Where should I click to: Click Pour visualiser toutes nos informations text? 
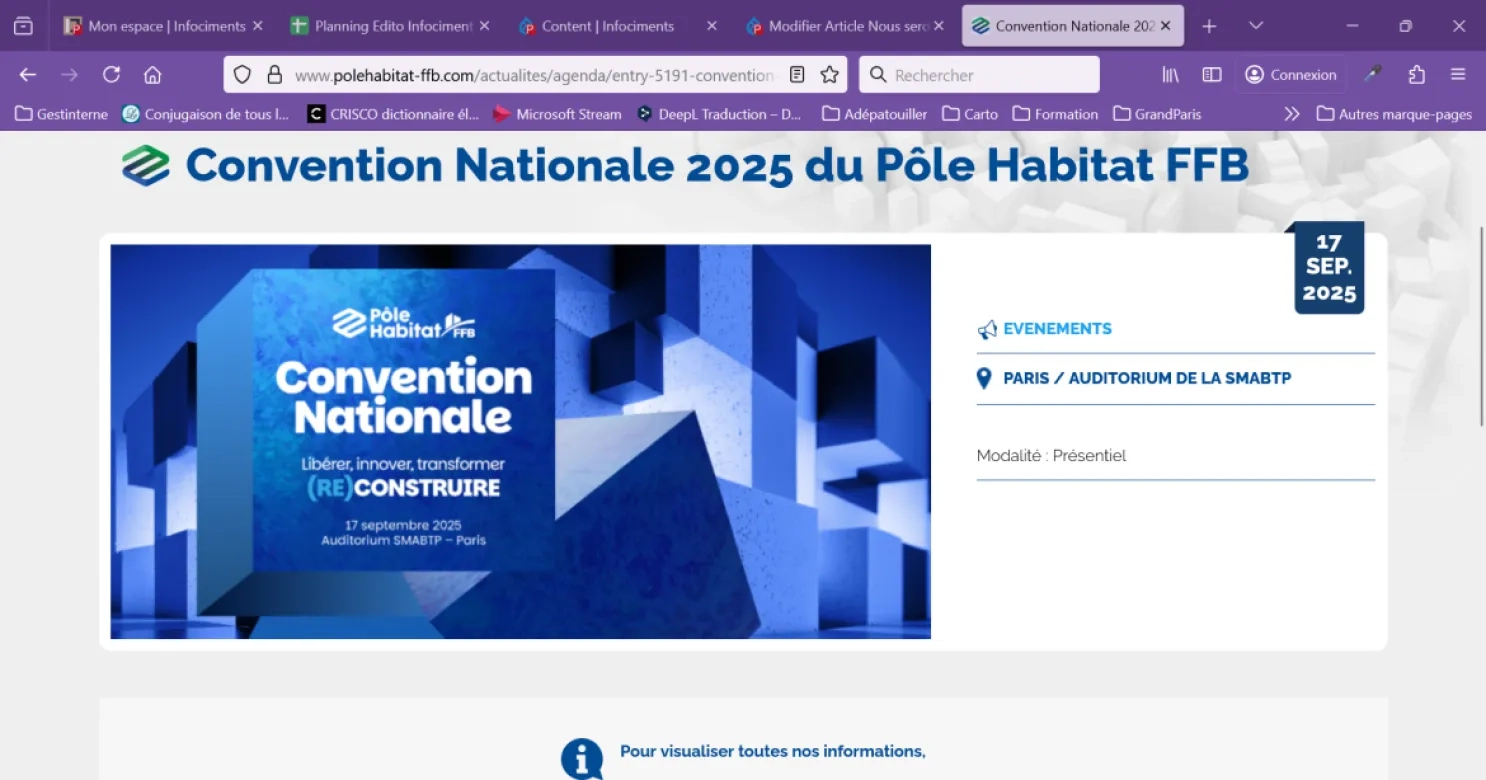coord(772,751)
